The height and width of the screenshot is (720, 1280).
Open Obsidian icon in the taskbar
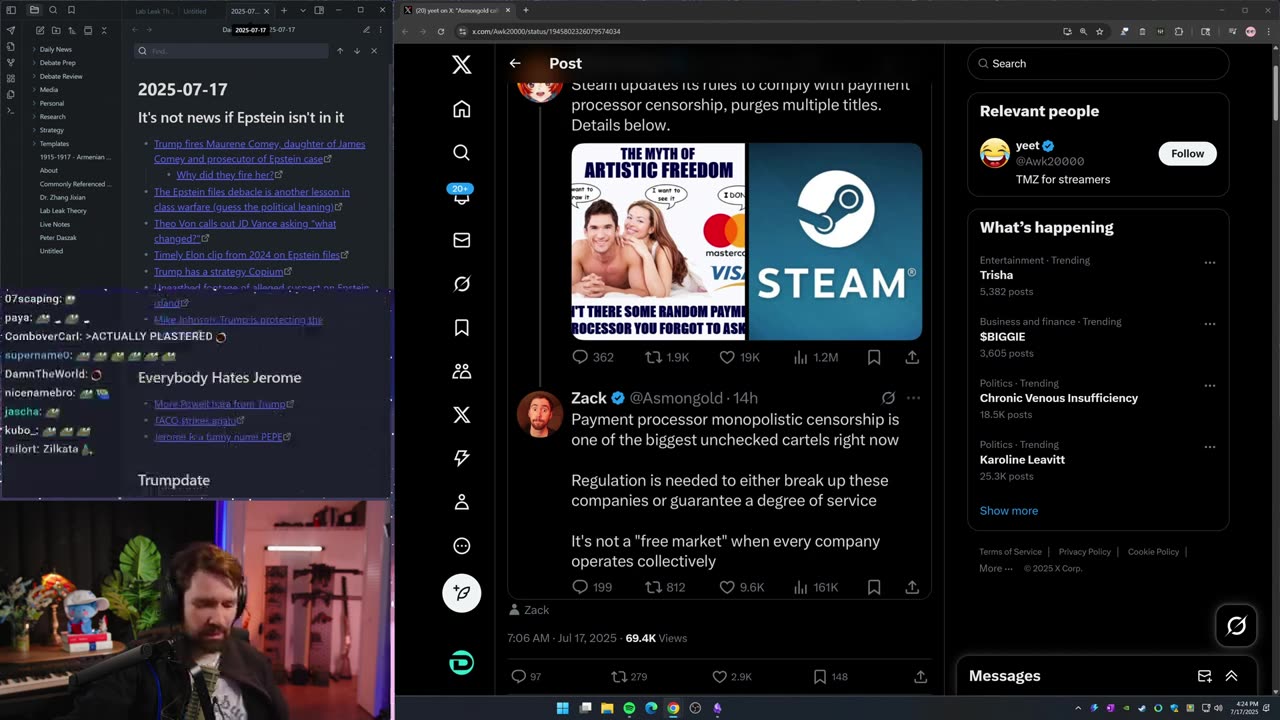[717, 708]
